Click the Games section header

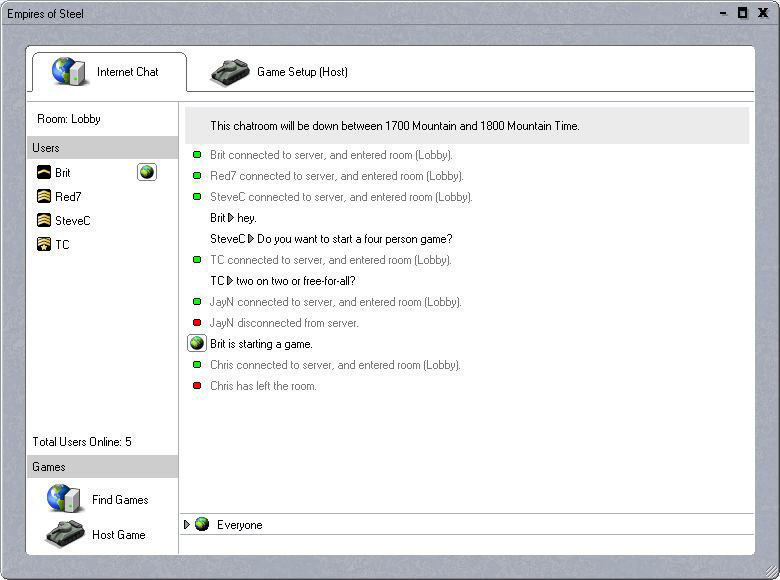point(102,467)
